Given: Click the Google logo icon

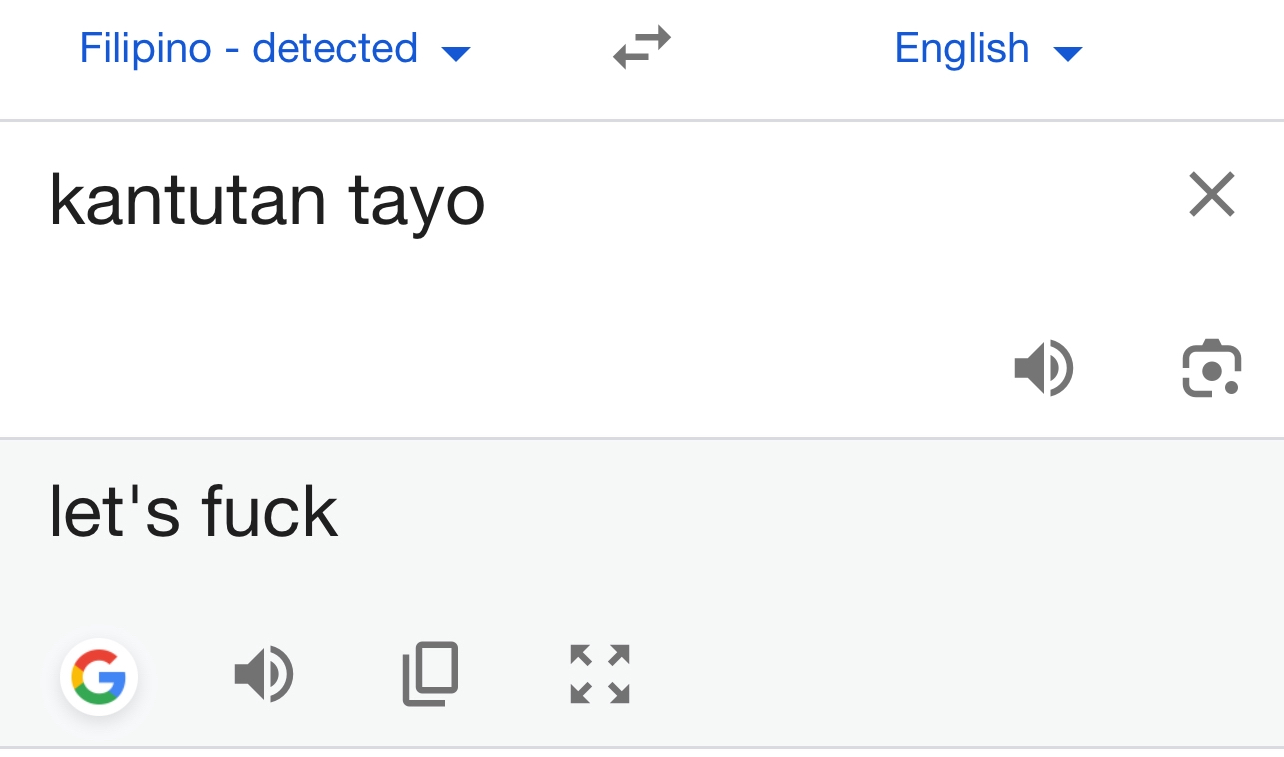Looking at the screenshot, I should (99, 677).
